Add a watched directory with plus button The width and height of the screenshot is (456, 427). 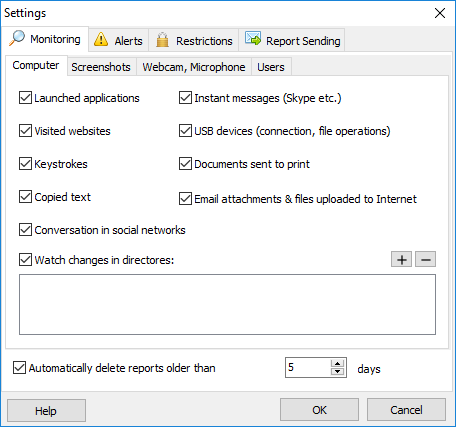(x=401, y=259)
